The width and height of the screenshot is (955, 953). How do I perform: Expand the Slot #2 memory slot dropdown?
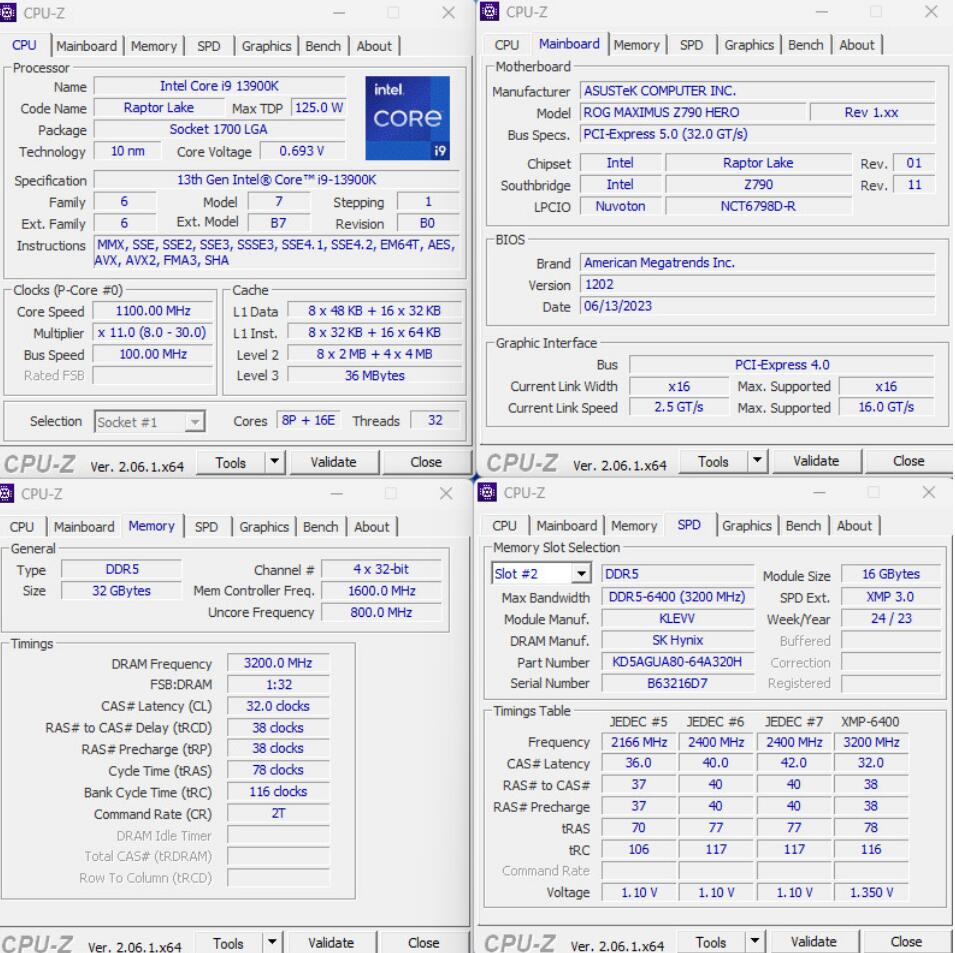(582, 574)
